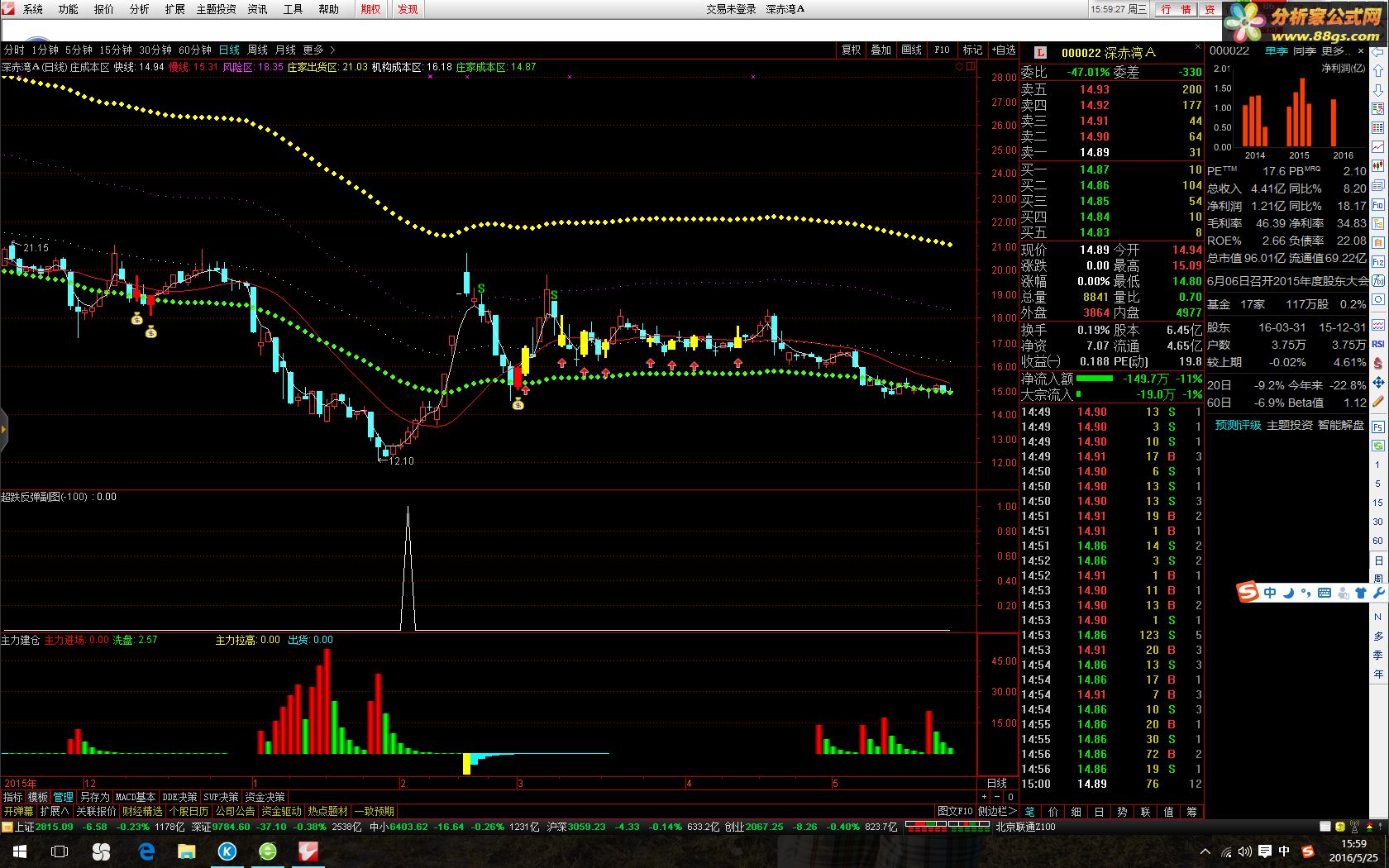Click the 复权 button

(852, 50)
